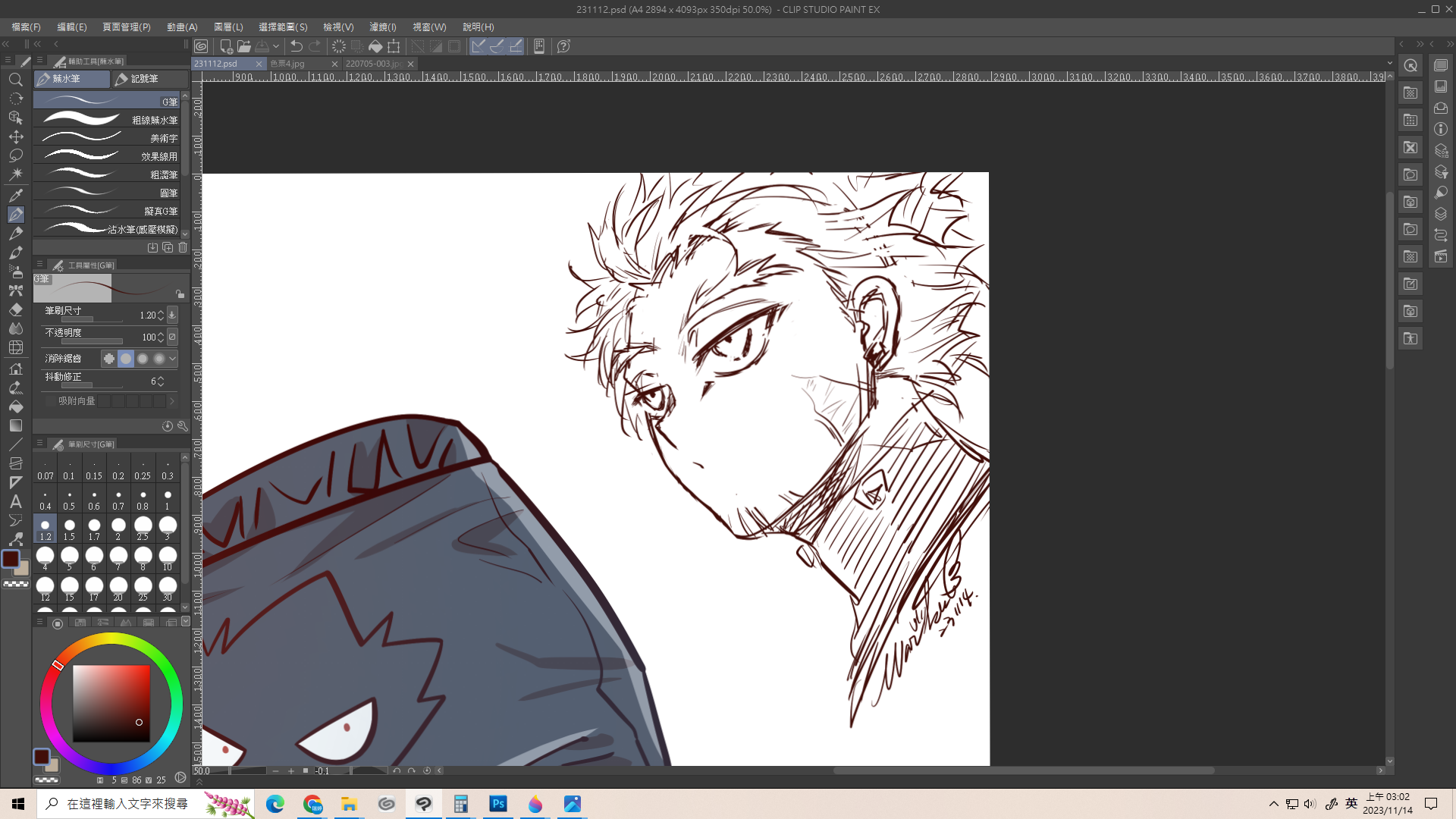The height and width of the screenshot is (819, 1456).
Task: Expand the color palette menu arrow
Action: click(185, 622)
